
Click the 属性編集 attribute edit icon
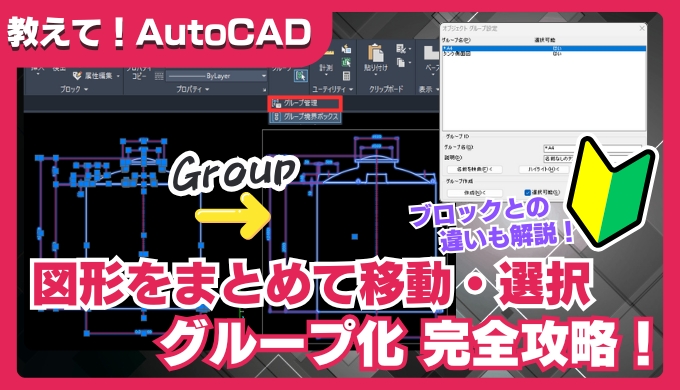(77, 75)
